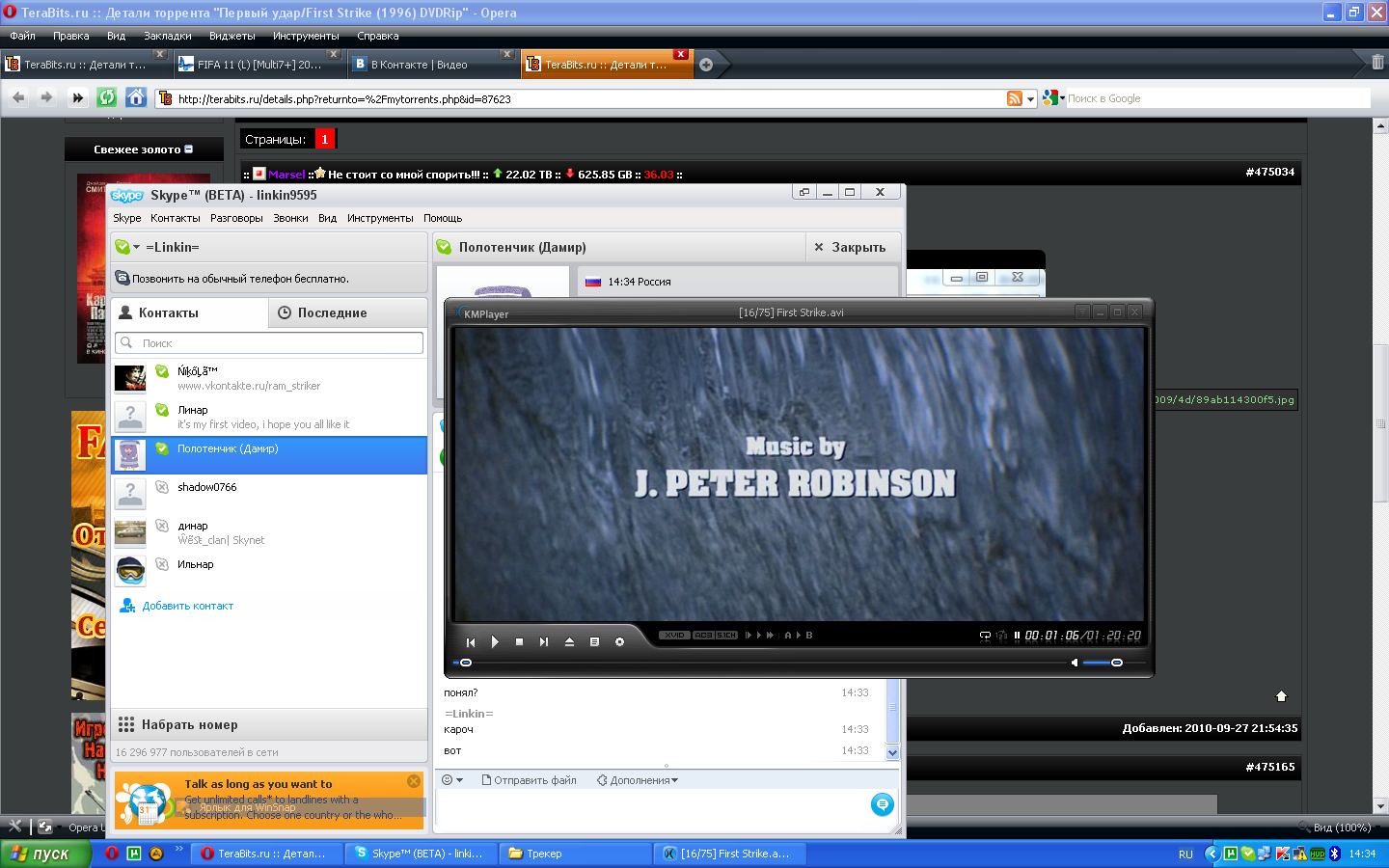Open Opera Инструменты menu
Viewport: 1389px width, 868px height.
[x=306, y=36]
